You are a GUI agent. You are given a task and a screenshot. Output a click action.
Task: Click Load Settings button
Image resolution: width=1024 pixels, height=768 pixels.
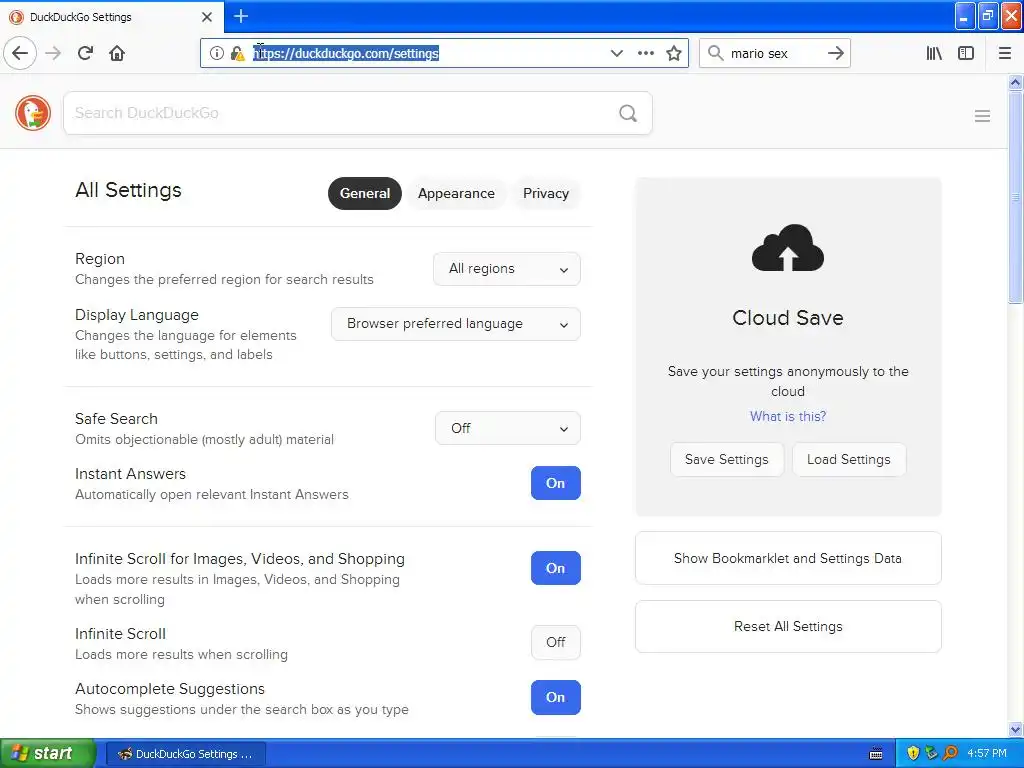[x=848, y=460]
